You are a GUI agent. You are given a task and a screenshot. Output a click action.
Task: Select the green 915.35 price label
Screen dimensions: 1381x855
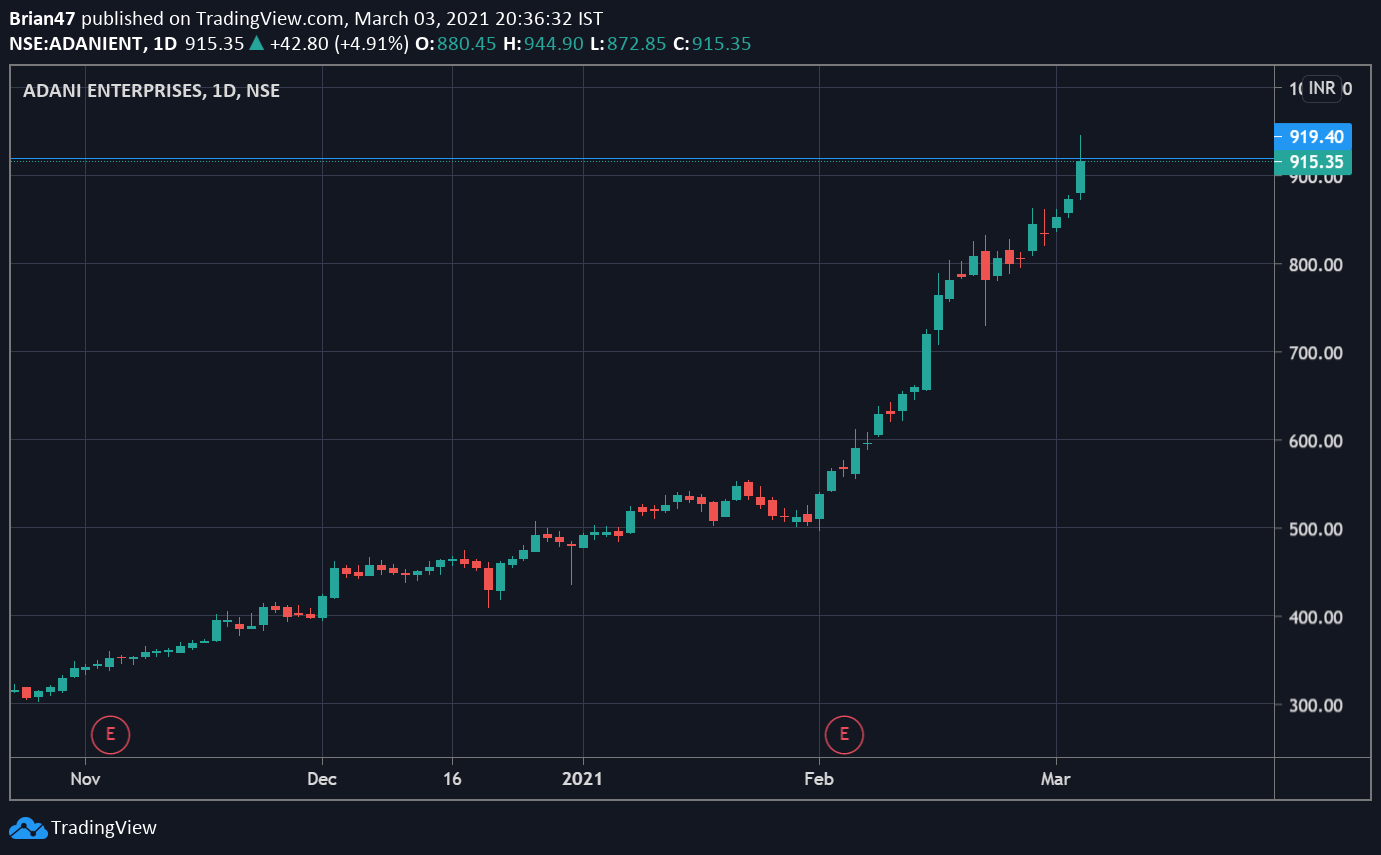1313,162
